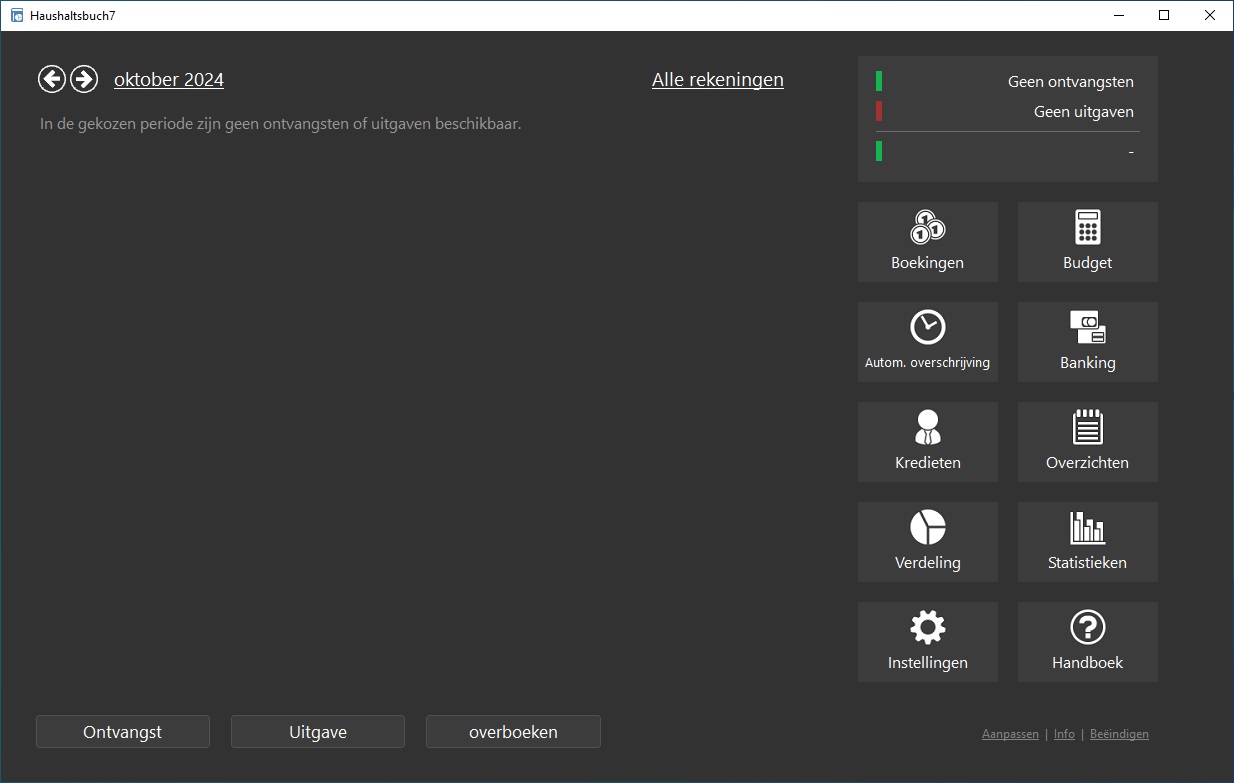This screenshot has height=783, width=1234.
Task: Click the Ontvangst button
Action: pos(123,732)
